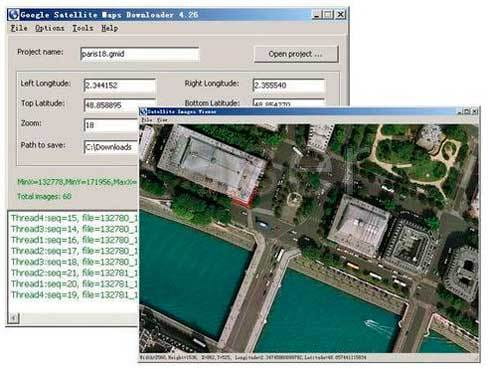Minimize the Satellite Images Viewer window
The height and width of the screenshot is (369, 488).
(x=460, y=112)
